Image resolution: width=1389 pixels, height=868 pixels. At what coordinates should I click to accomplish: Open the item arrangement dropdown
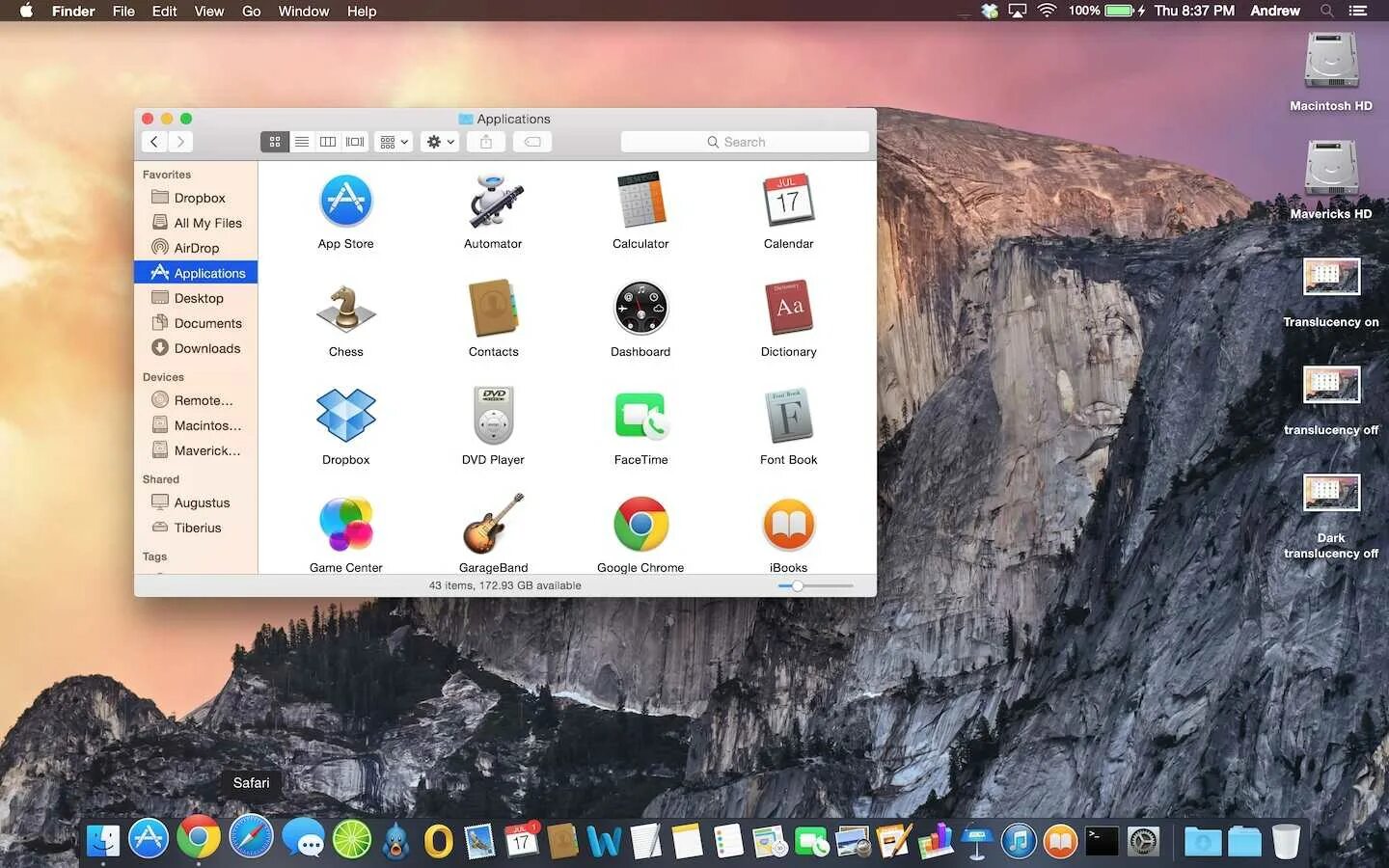394,142
